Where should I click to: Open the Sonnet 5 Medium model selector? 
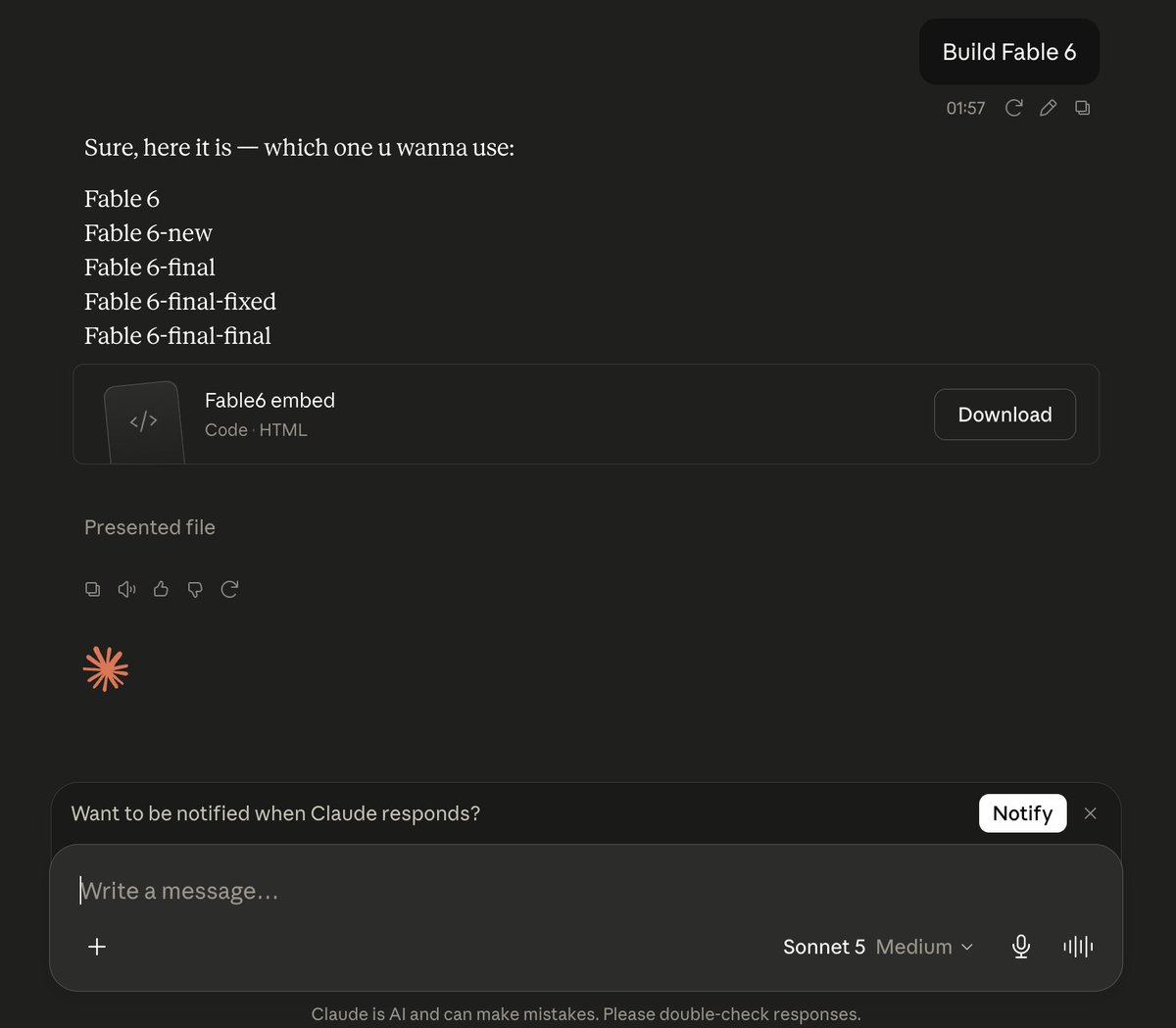878,947
